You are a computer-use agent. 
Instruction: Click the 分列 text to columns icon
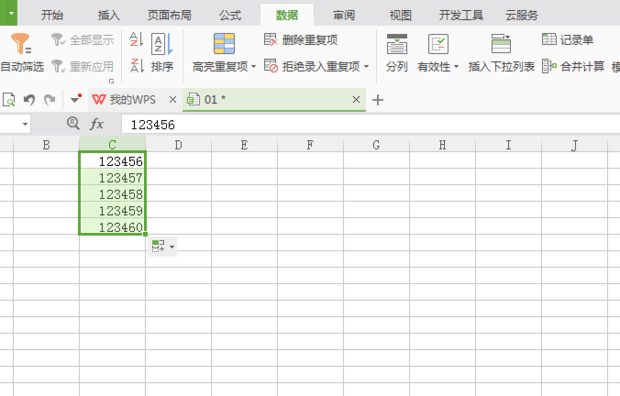point(397,44)
